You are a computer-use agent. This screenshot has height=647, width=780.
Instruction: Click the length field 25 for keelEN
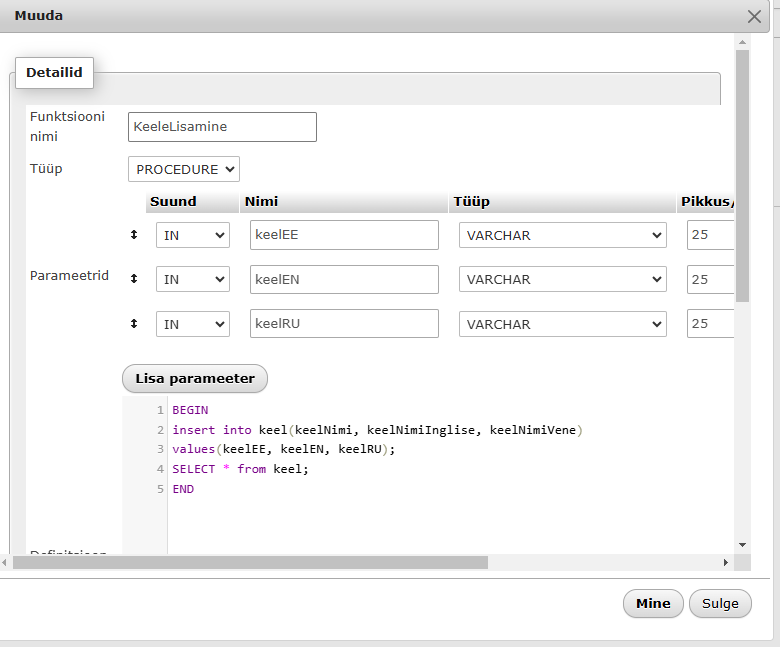[x=710, y=279]
